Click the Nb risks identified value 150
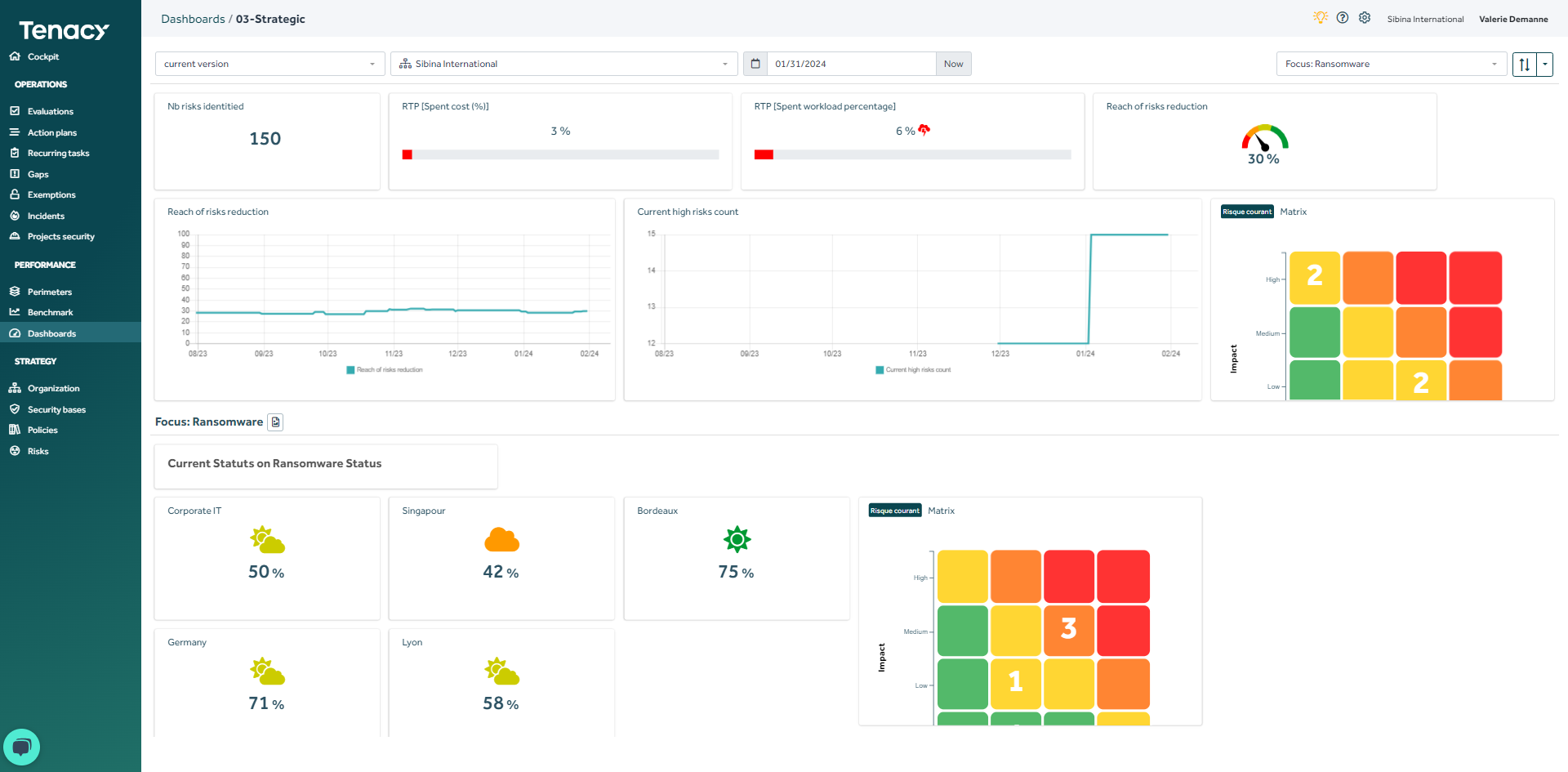Screen dimensions: 1568x772 tap(265, 139)
